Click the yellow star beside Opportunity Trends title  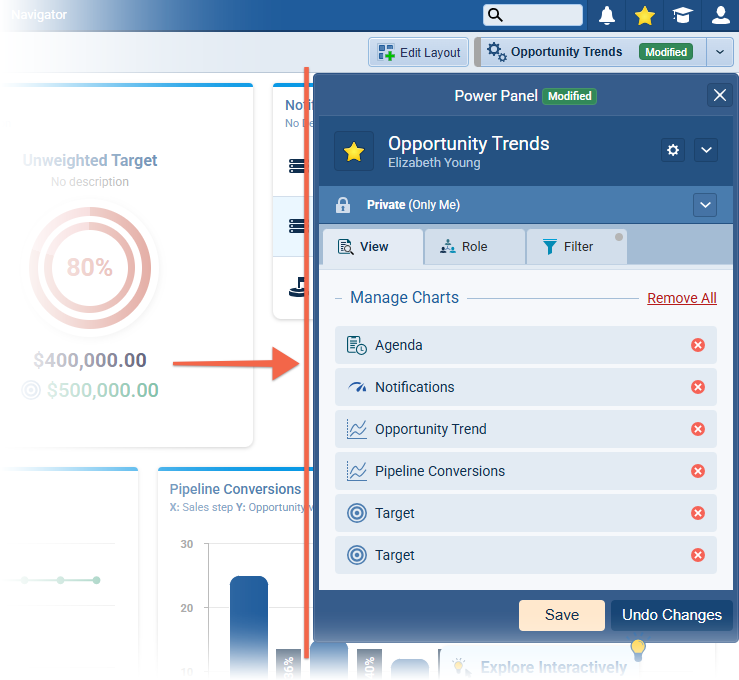click(x=354, y=152)
